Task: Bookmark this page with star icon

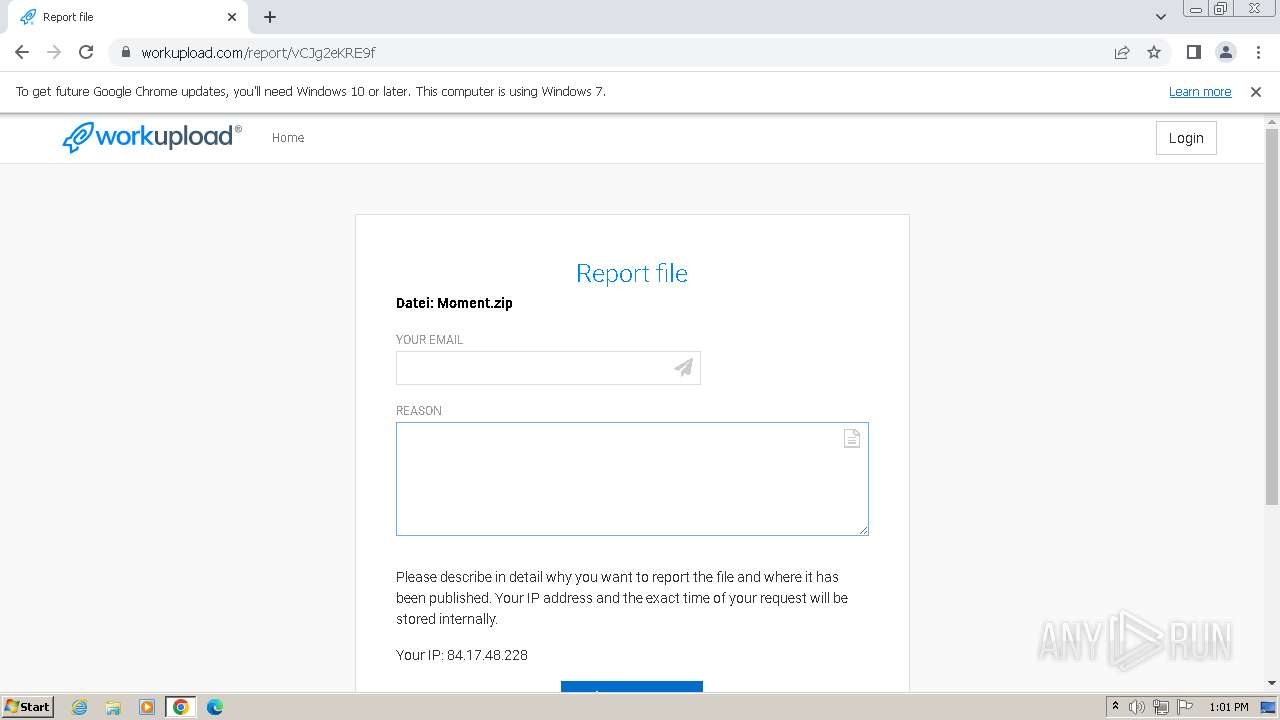Action: (x=1154, y=52)
